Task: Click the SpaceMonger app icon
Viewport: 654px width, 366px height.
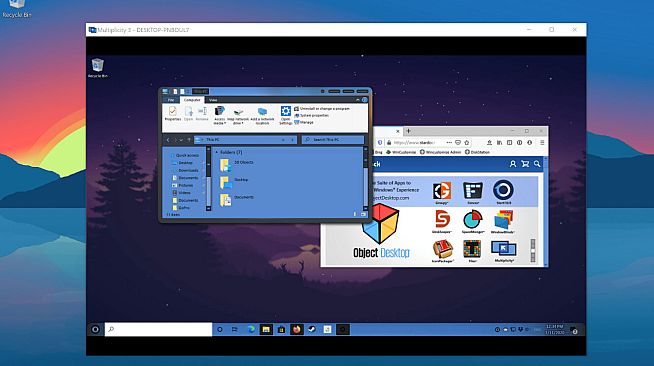Action: [x=473, y=219]
